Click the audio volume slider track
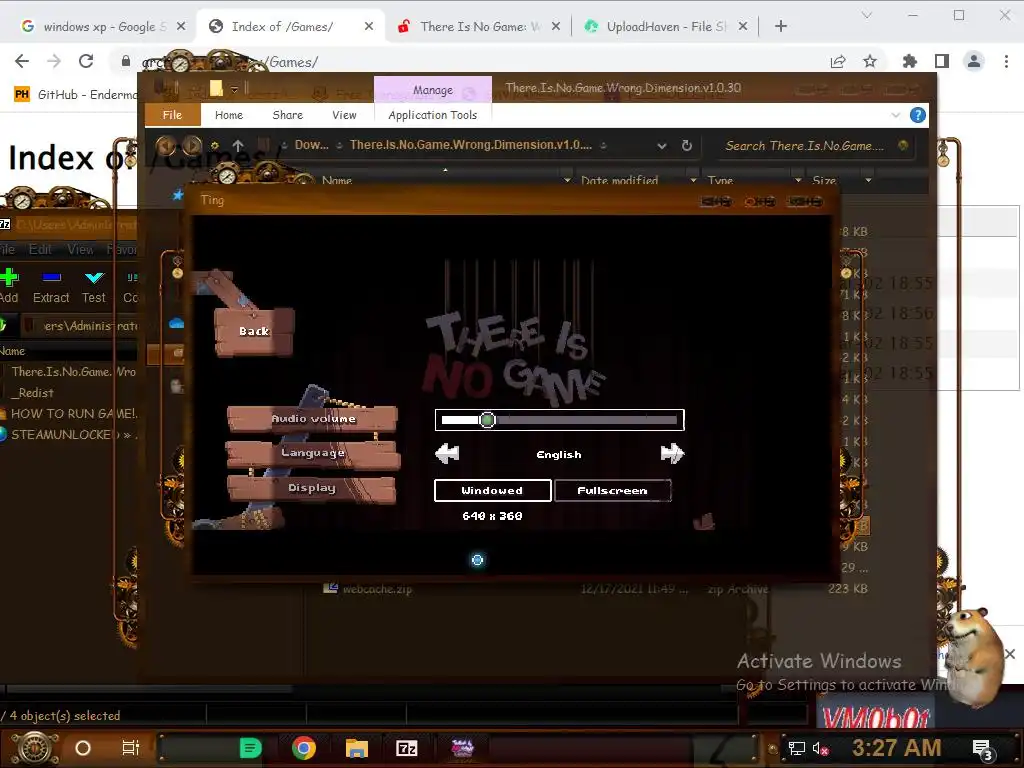 point(560,420)
